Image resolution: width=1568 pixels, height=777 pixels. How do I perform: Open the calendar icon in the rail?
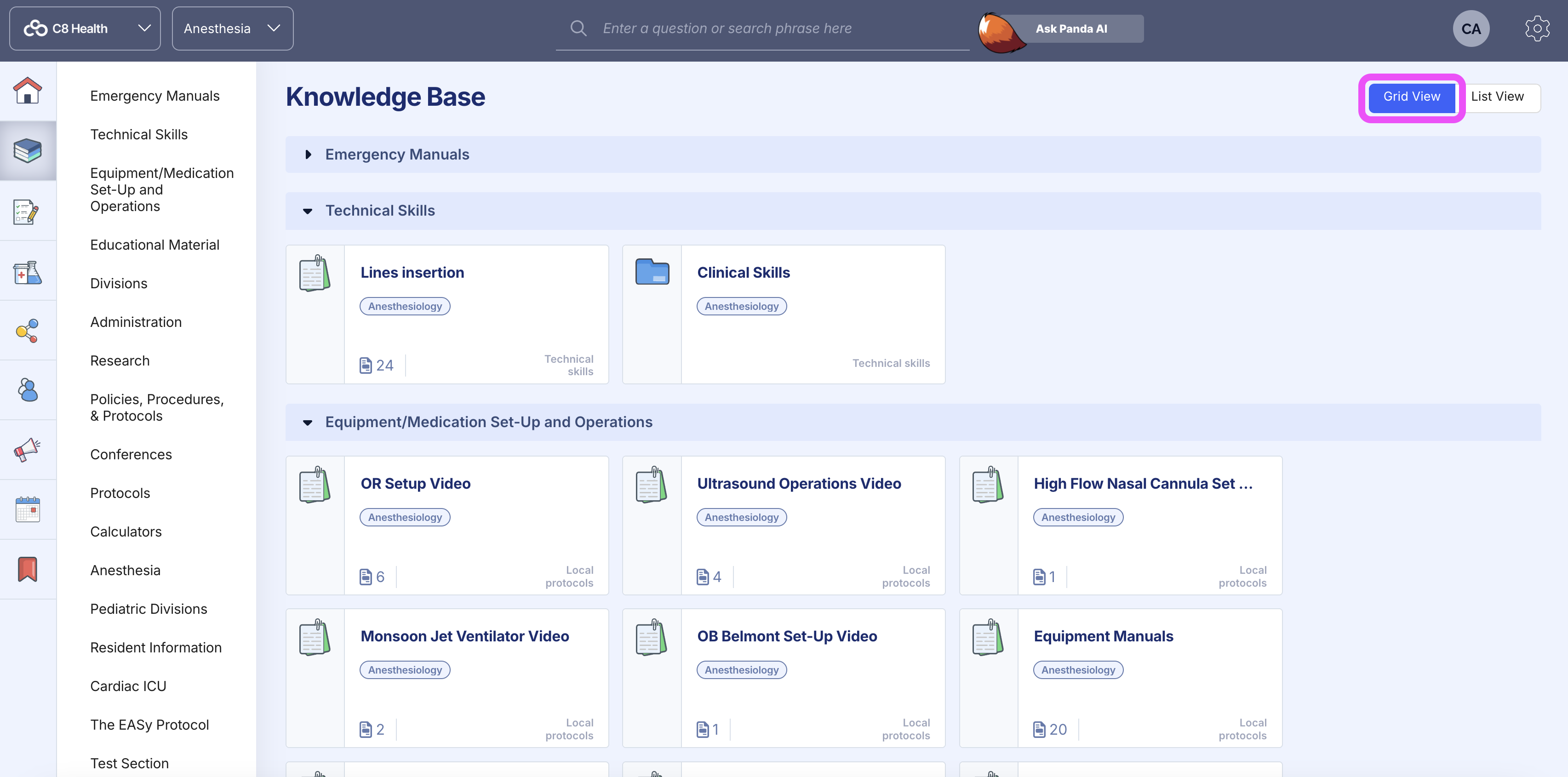[28, 509]
